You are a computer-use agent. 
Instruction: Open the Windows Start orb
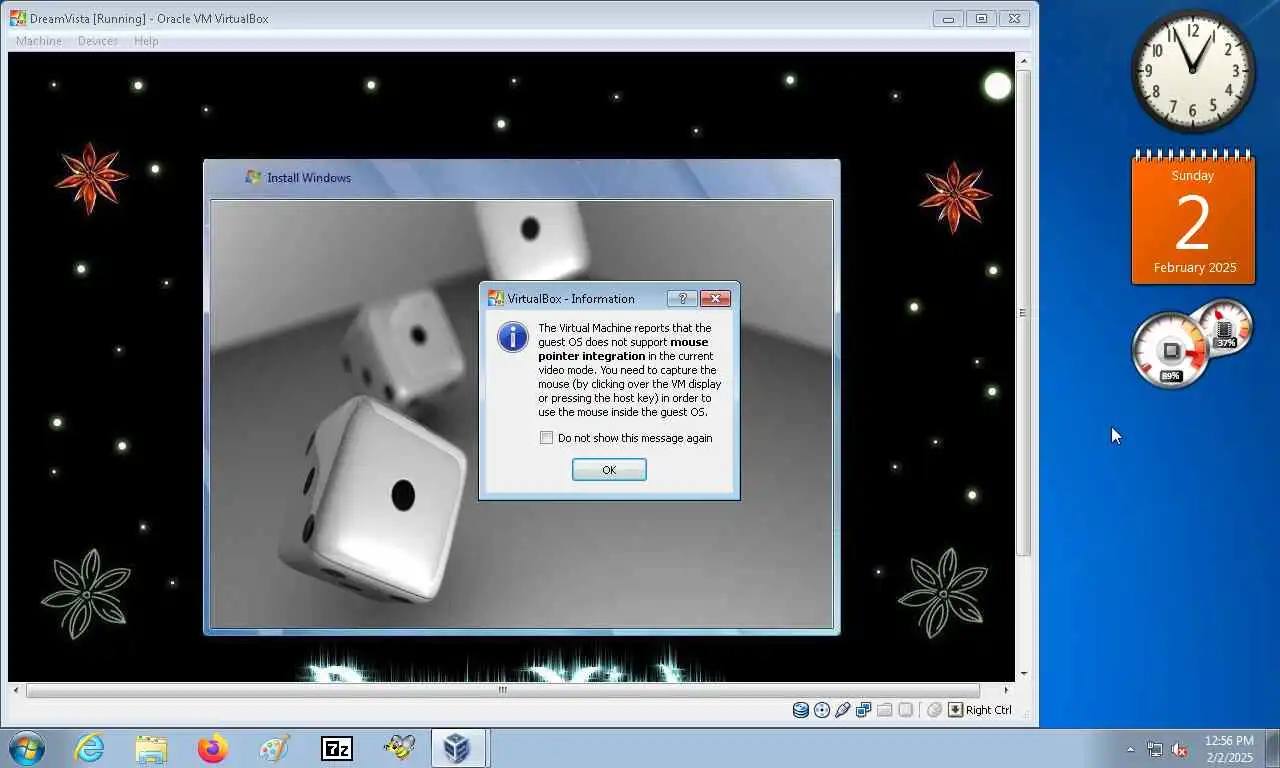[26, 748]
